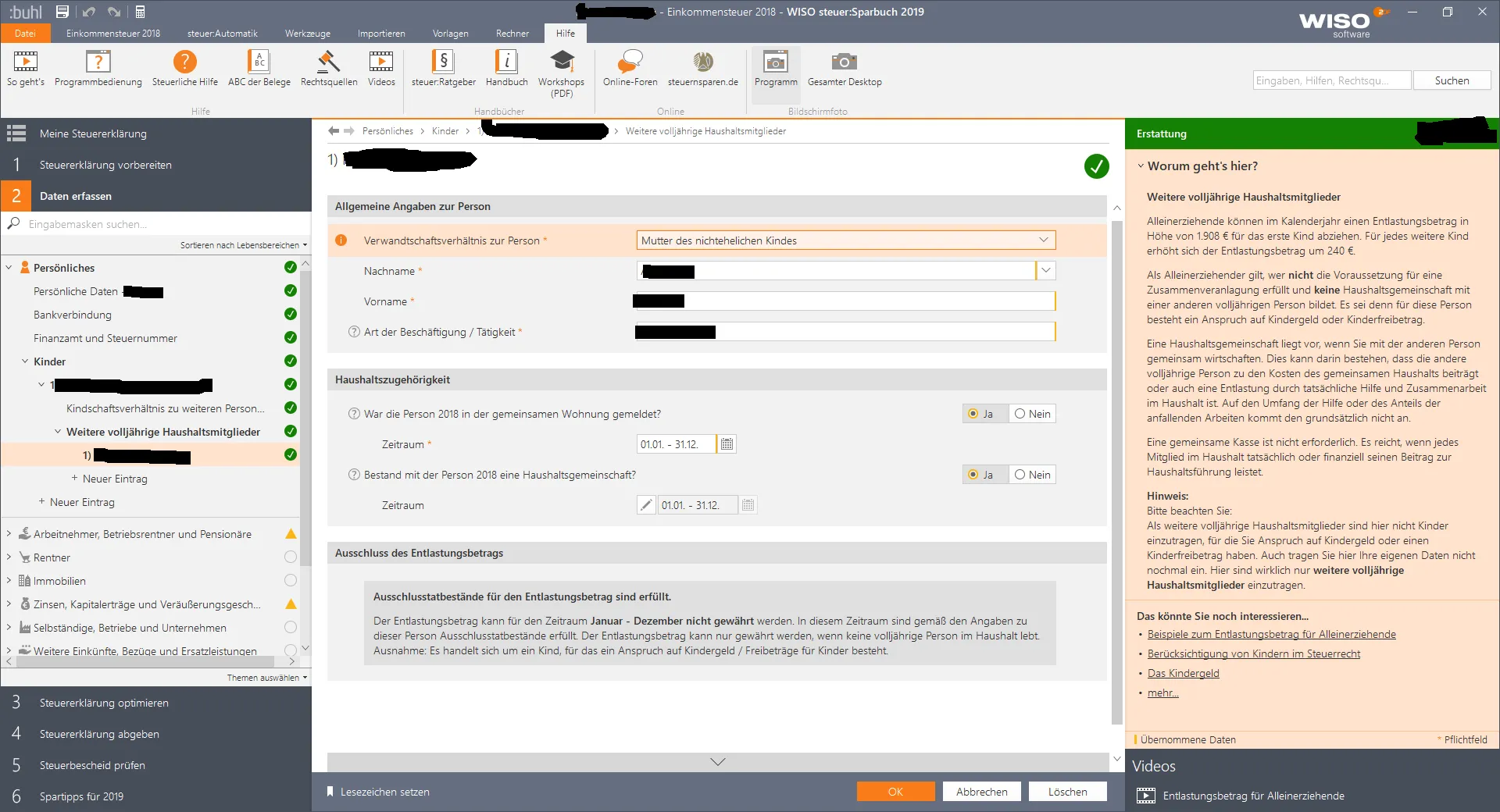
Task: Open the Rechtsquellen gavel icon
Action: point(328,62)
